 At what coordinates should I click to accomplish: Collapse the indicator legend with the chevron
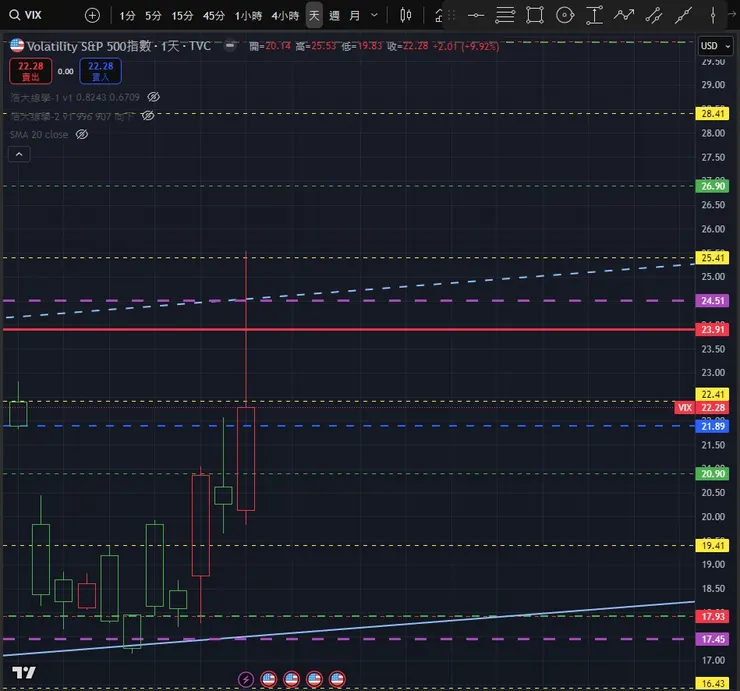point(19,154)
